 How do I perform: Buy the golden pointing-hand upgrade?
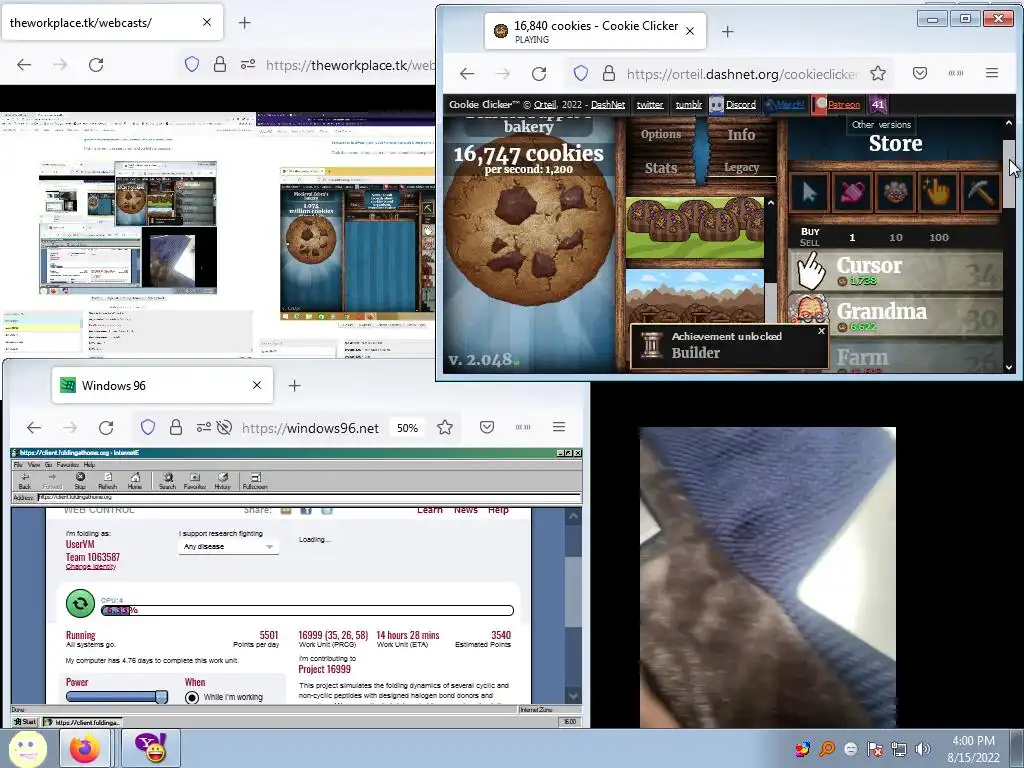click(x=938, y=192)
